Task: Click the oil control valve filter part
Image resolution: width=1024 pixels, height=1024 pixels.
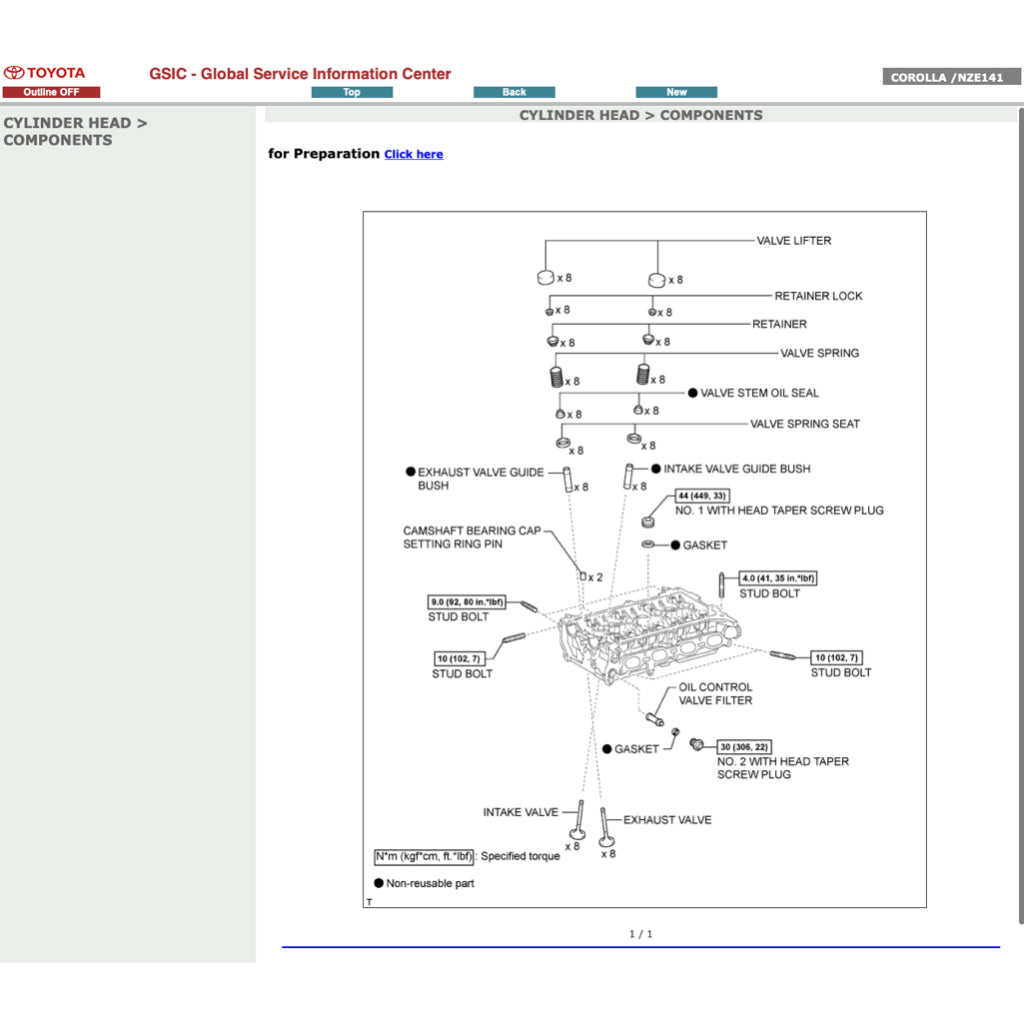Action: pyautogui.click(x=656, y=717)
